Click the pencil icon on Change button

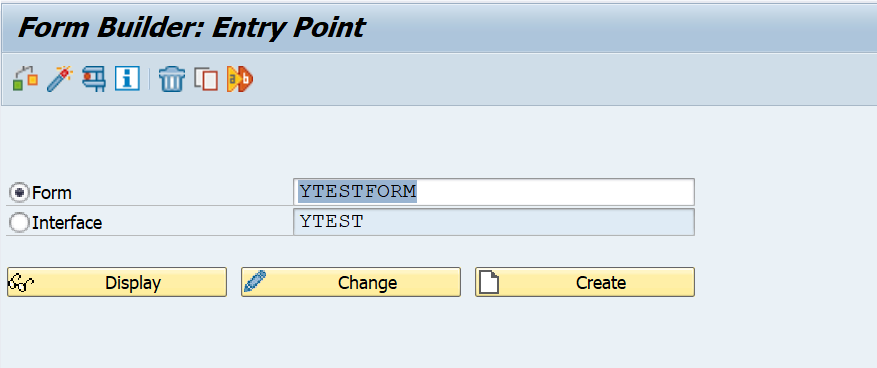tap(254, 282)
